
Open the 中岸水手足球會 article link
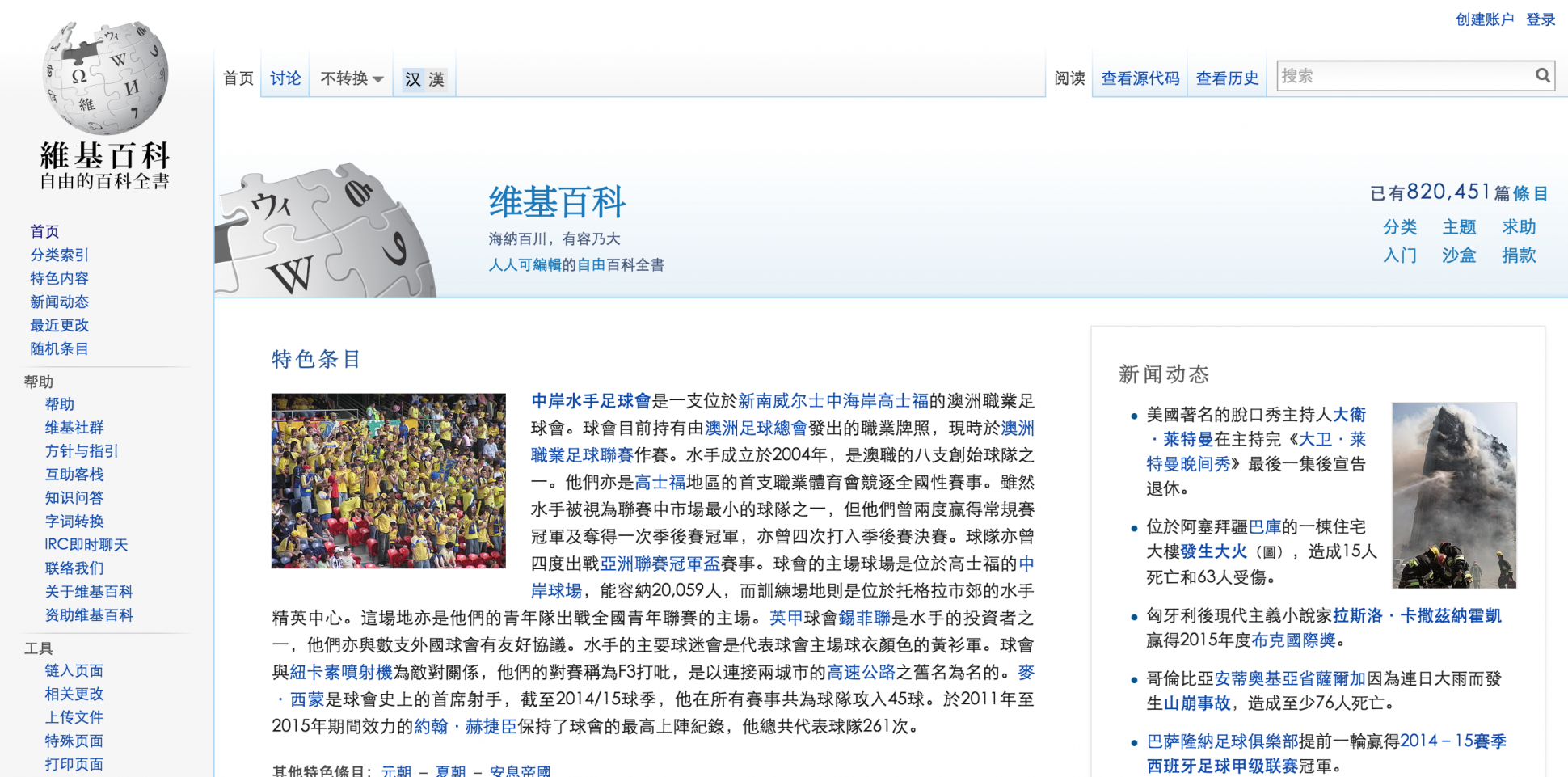591,401
